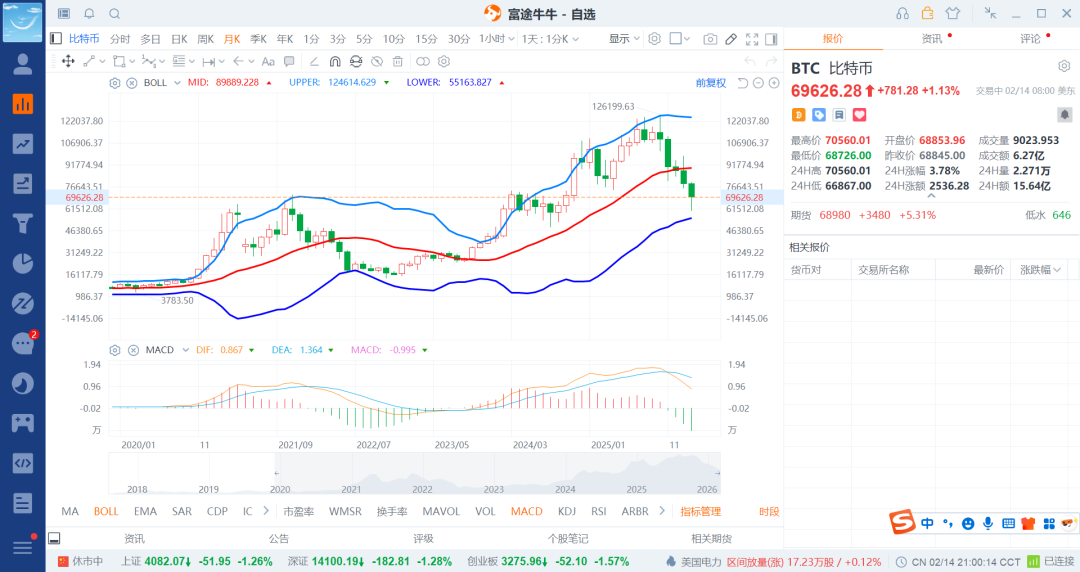Open 指标管理 indicator management
1080x572 pixels.
tap(700, 511)
